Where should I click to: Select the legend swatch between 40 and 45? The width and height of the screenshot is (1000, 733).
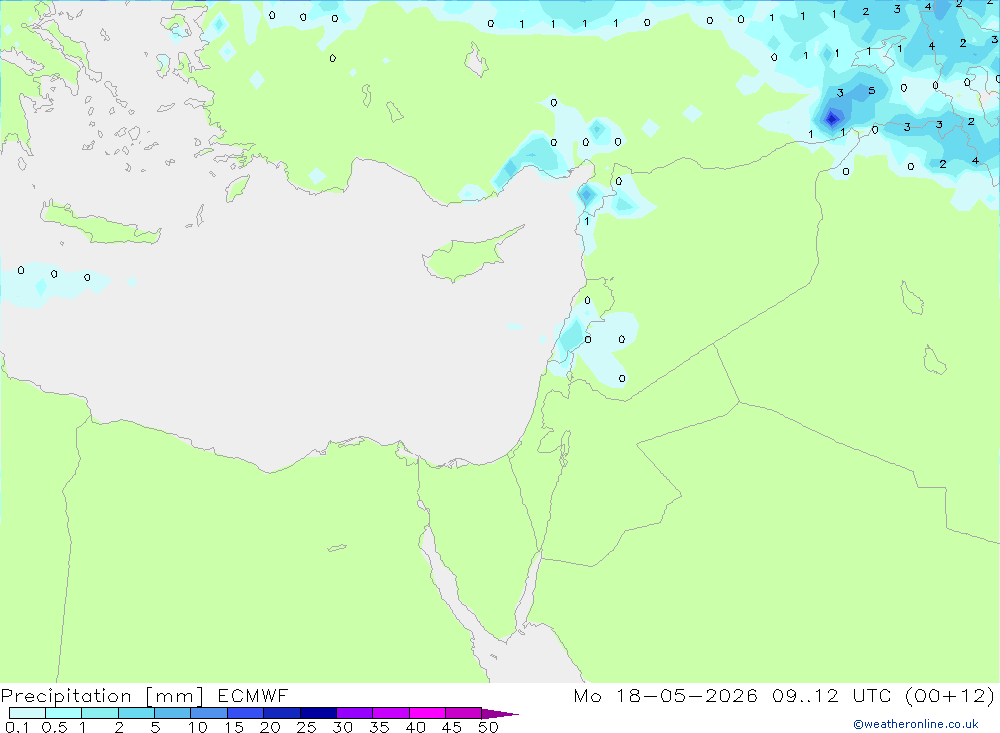(427, 713)
